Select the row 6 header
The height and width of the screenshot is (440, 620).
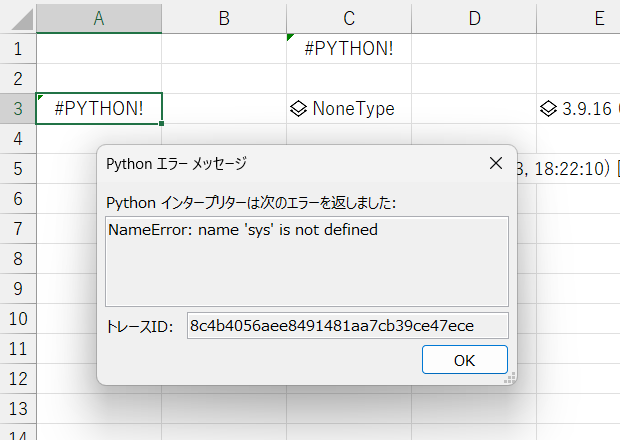click(18, 199)
